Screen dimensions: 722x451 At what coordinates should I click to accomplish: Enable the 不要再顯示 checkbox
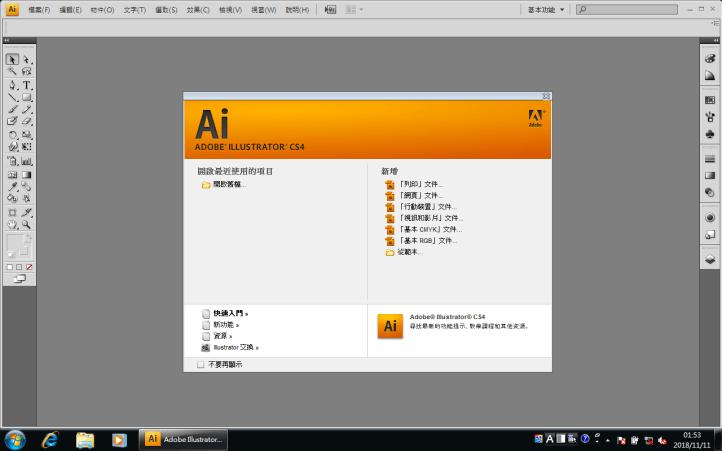(x=201, y=365)
